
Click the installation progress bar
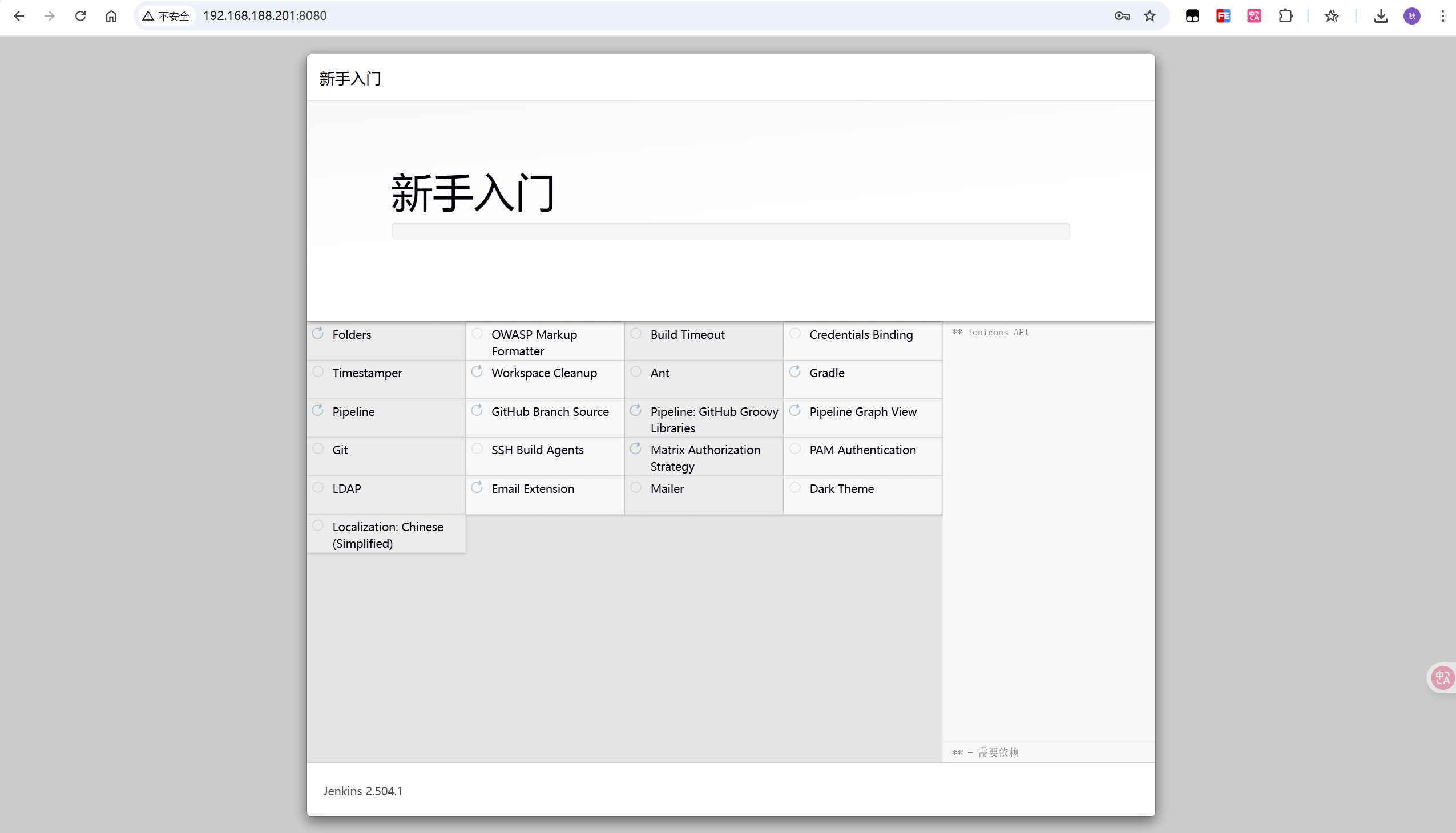tap(731, 231)
